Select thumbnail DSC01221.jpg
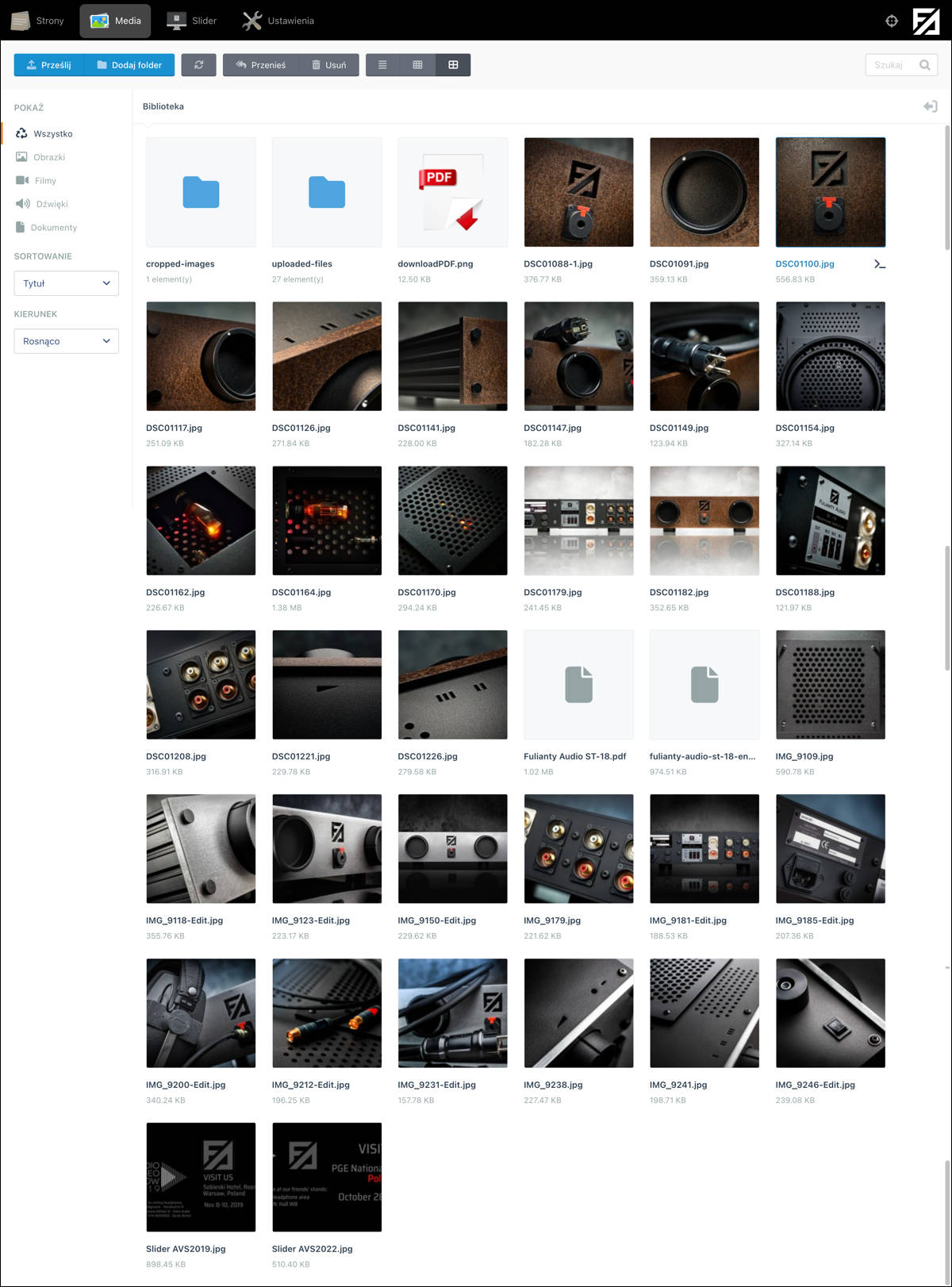The width and height of the screenshot is (952, 1287). [x=327, y=685]
